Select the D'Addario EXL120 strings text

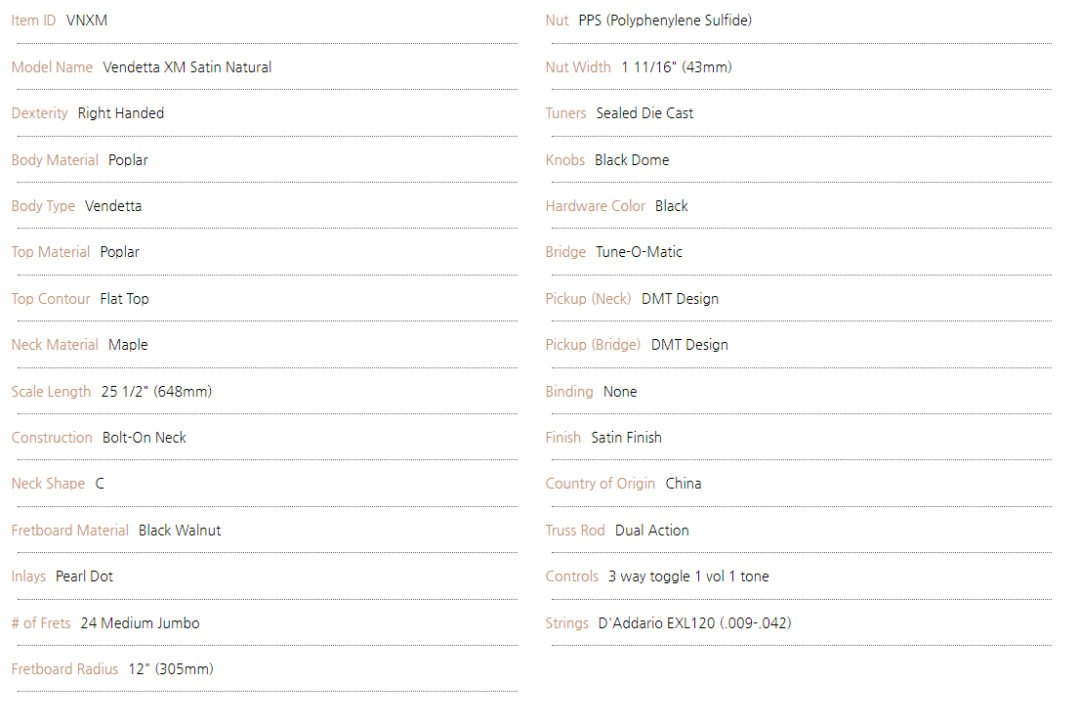(695, 623)
